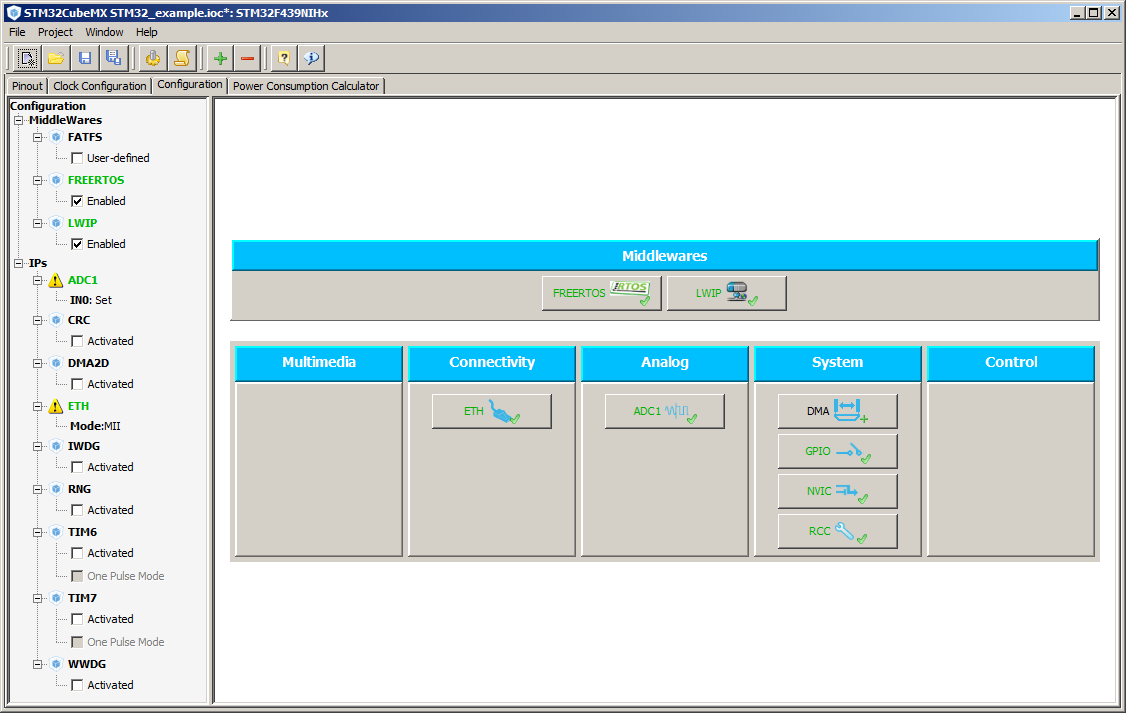Click the red minus toolbar icon
This screenshot has width=1126, height=713.
pyautogui.click(x=248, y=58)
